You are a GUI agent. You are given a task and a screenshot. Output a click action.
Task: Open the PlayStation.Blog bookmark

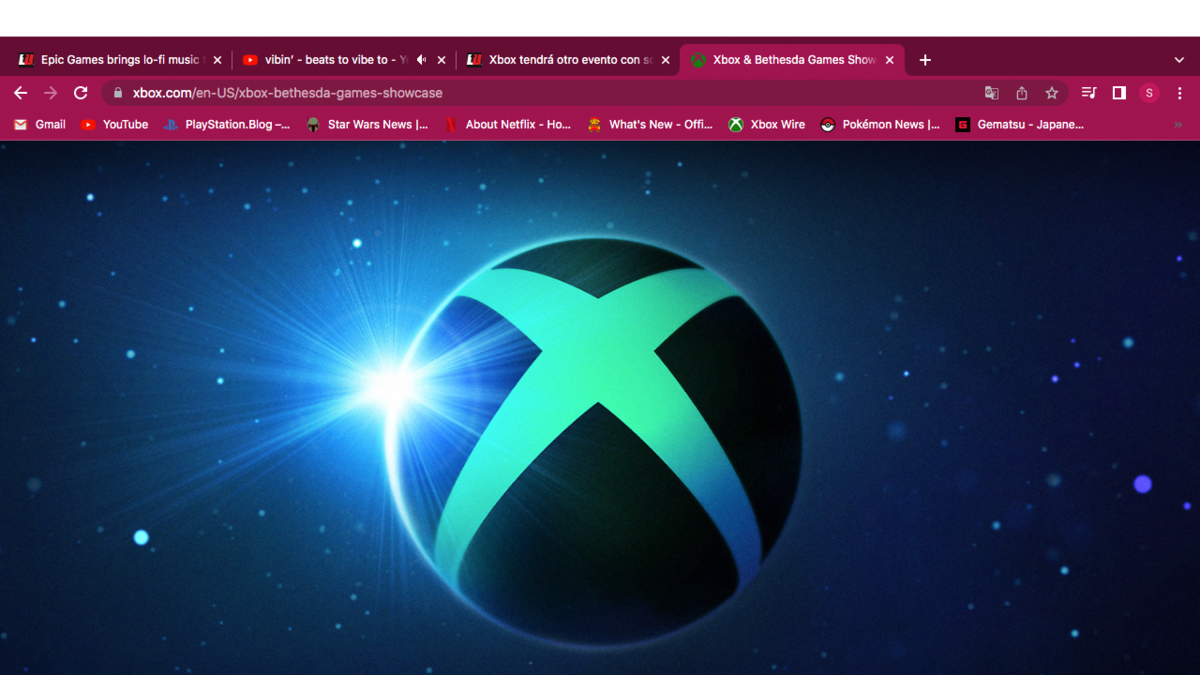[x=227, y=125]
